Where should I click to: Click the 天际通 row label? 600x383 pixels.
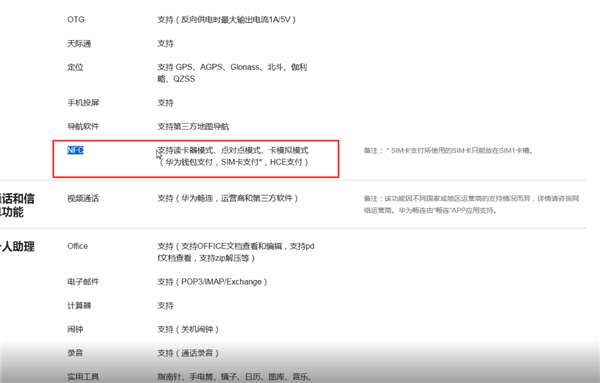[79, 44]
